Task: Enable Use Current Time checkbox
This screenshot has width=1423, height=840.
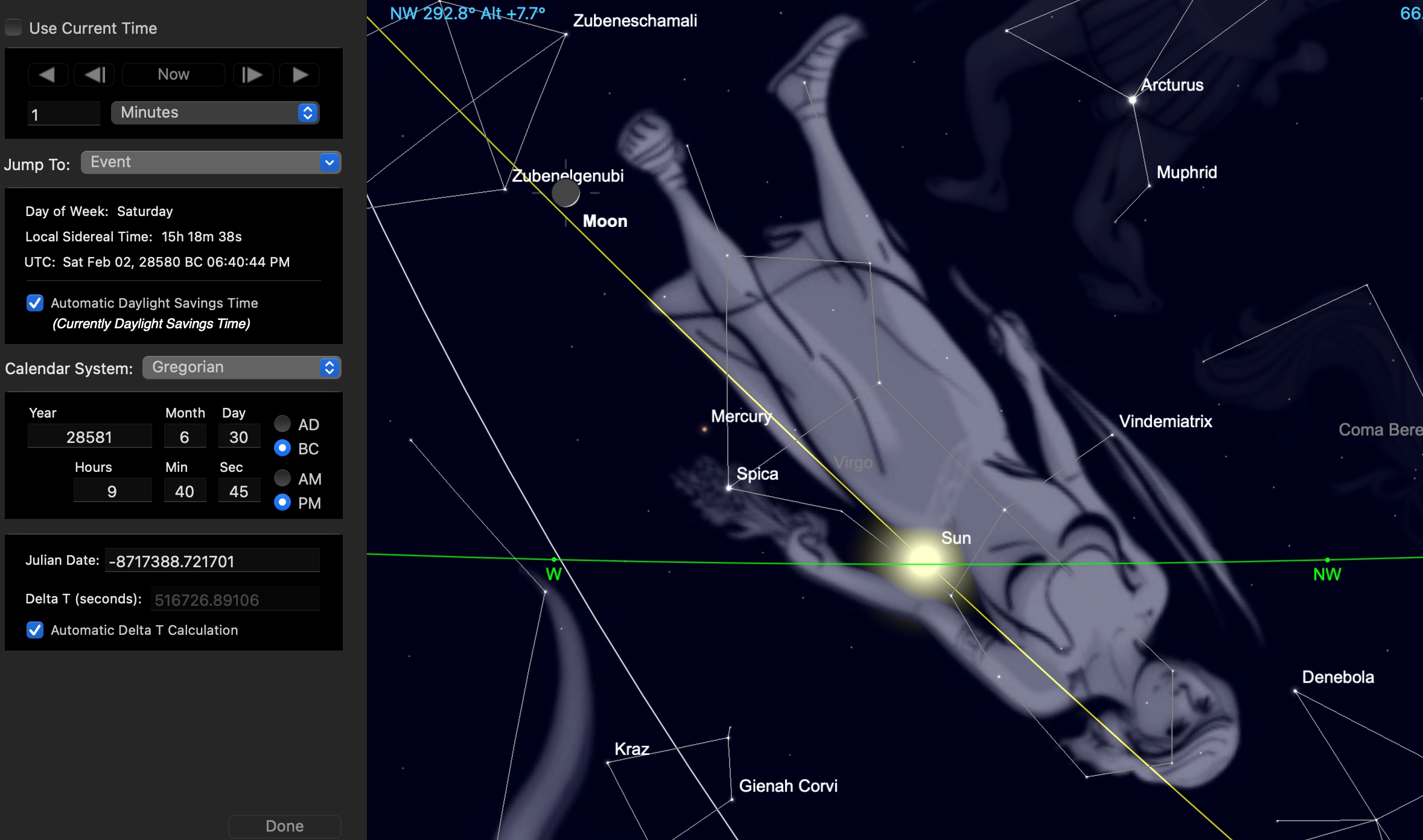Action: click(x=14, y=28)
